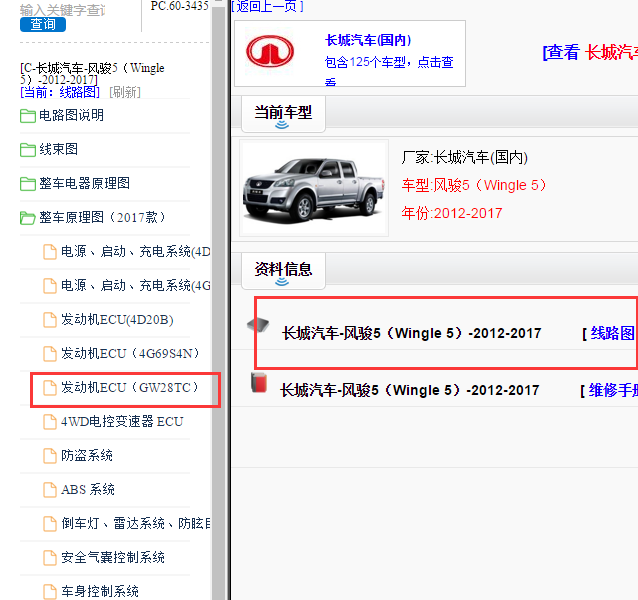The image size is (638, 600).
Task: Open 4WD电控变速器 ECU diagram entry
Action: click(x=122, y=421)
